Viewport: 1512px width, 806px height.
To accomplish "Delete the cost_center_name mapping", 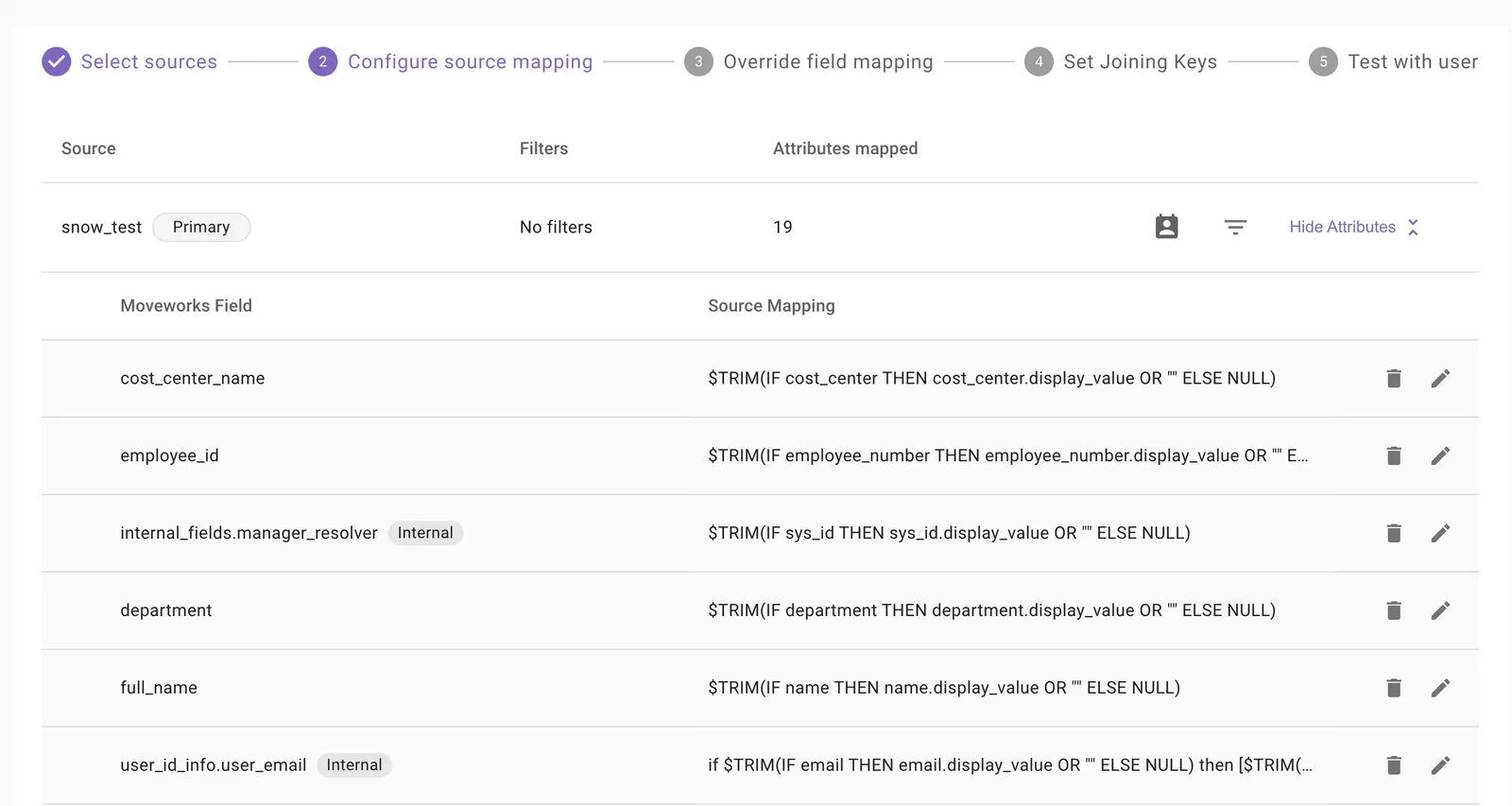I will [1394, 378].
